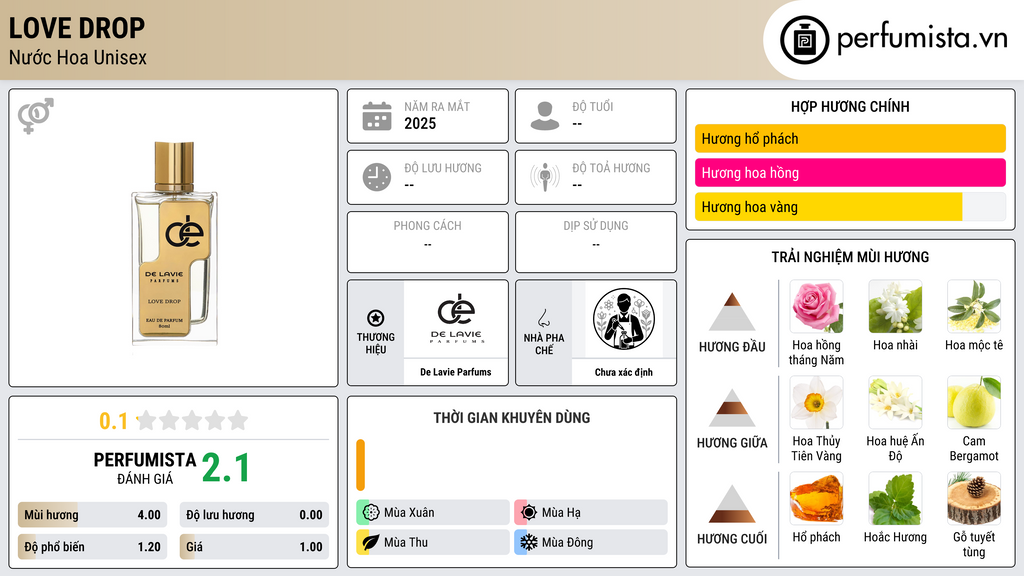Click the De Lavie Parfums brand logo
Screen dimensions: 1024x576
(456, 319)
